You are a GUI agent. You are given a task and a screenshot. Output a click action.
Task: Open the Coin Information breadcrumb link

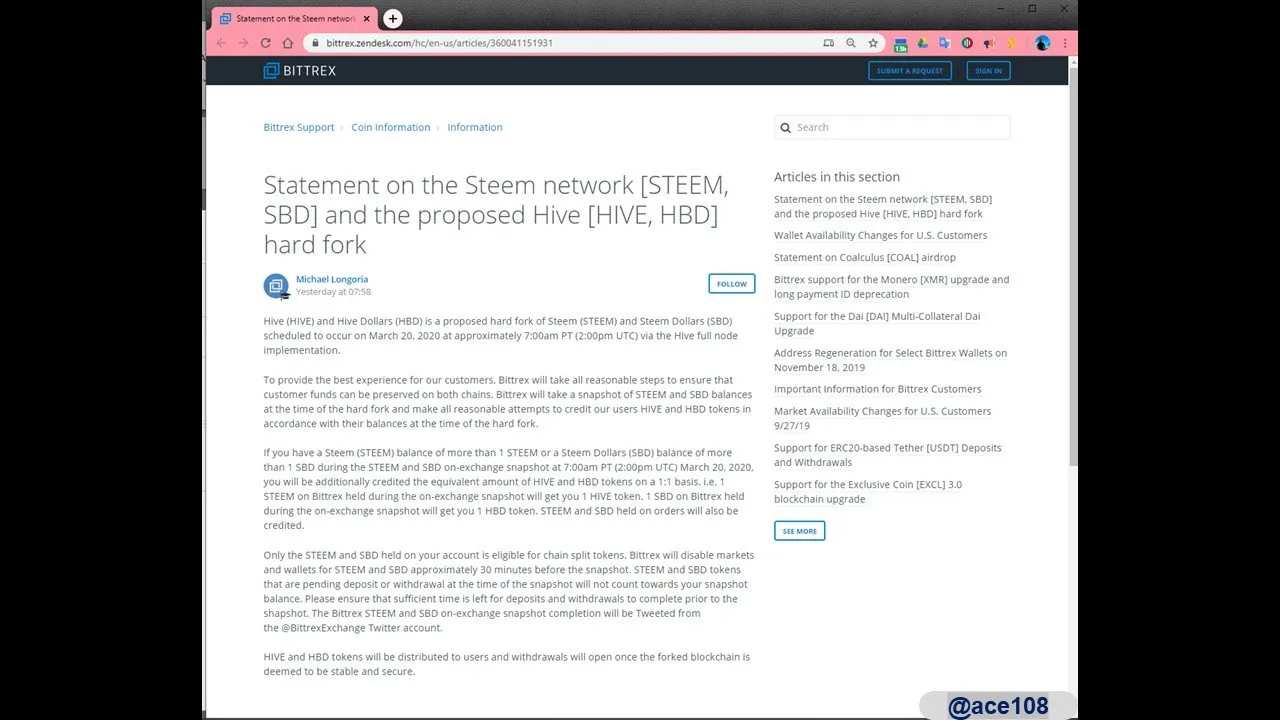pyautogui.click(x=391, y=127)
